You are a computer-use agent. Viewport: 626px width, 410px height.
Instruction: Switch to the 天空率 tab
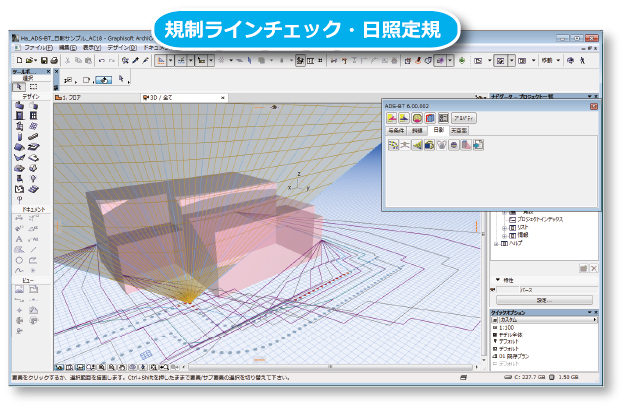tap(459, 130)
